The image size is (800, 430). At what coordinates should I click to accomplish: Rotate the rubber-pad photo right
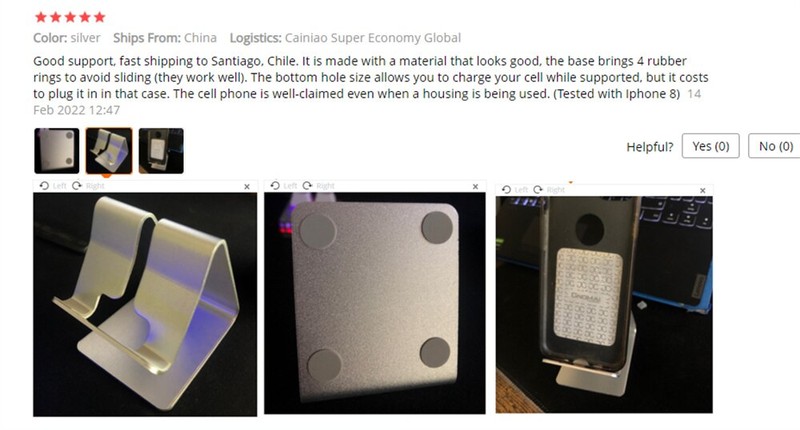pos(318,186)
